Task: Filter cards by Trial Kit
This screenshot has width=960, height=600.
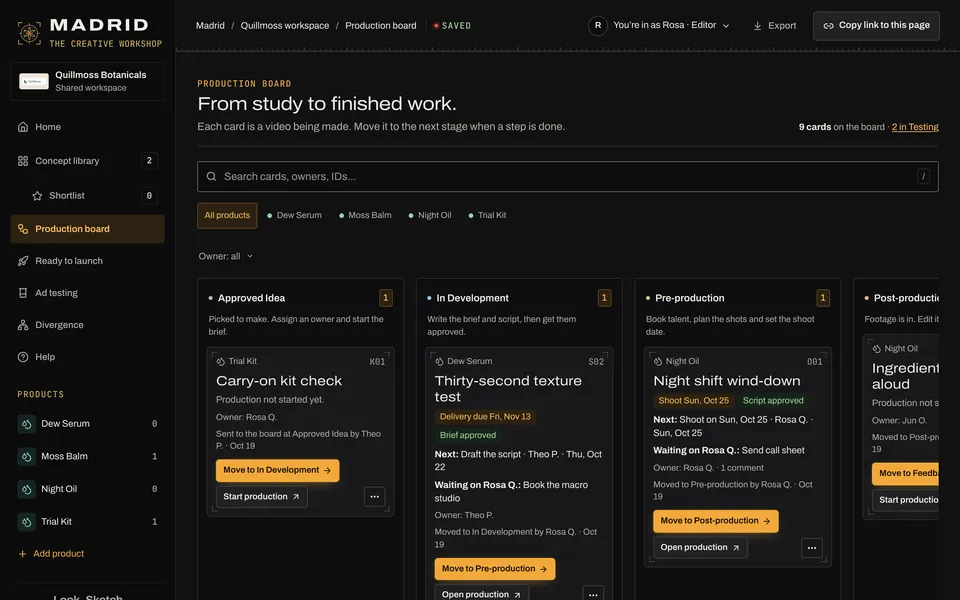Action: point(487,216)
